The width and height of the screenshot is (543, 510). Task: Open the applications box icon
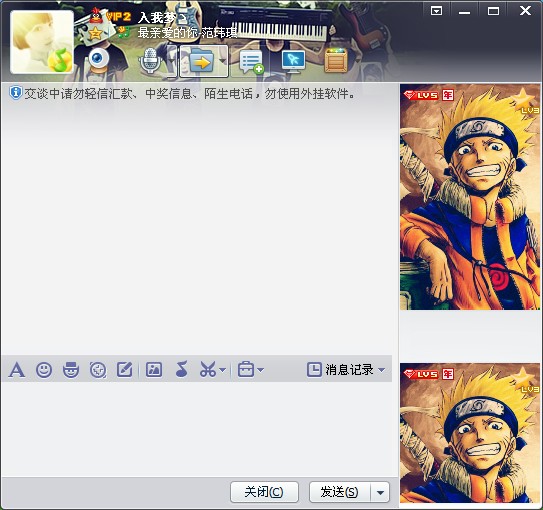336,61
